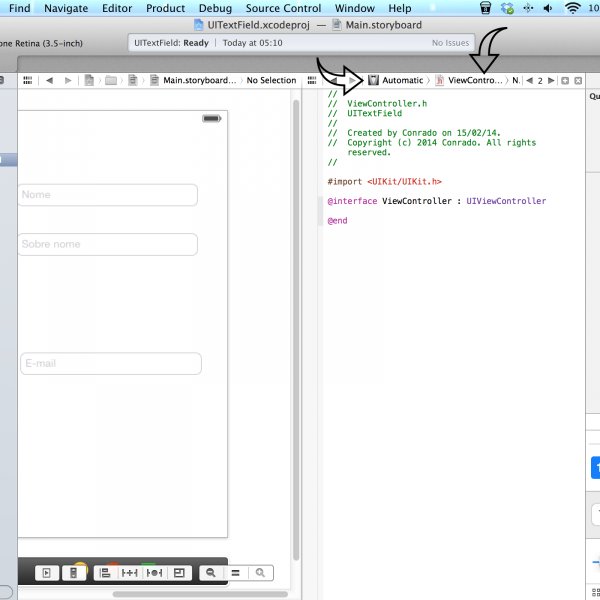Screen dimensions: 600x600
Task: Open the No Selection jump bar dropdown
Action: [x=271, y=80]
